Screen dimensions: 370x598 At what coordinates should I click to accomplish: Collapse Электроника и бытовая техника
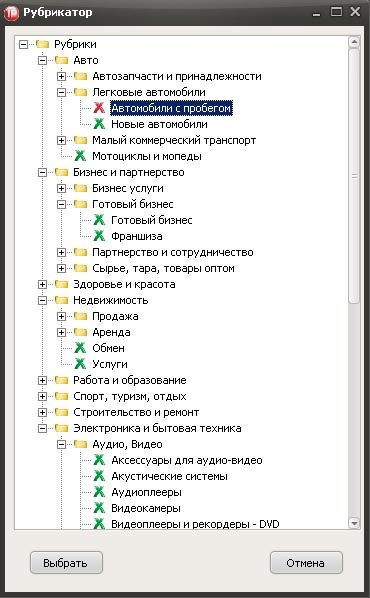(43, 429)
